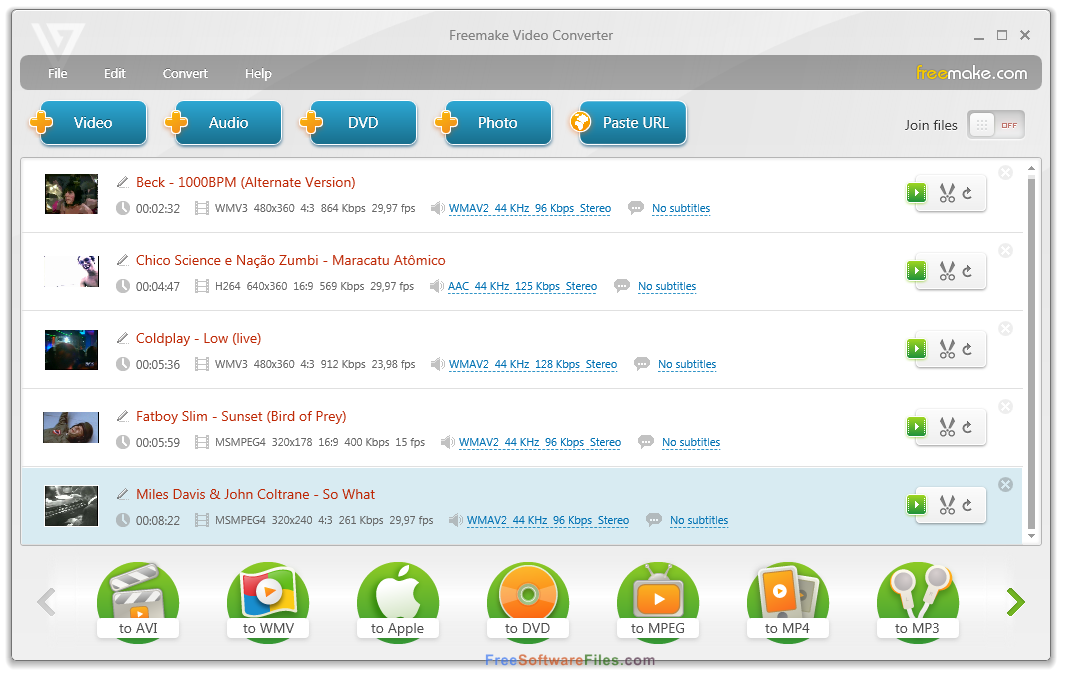Remove Chico Science video from list
The image size is (1065, 676).
click(x=1005, y=251)
